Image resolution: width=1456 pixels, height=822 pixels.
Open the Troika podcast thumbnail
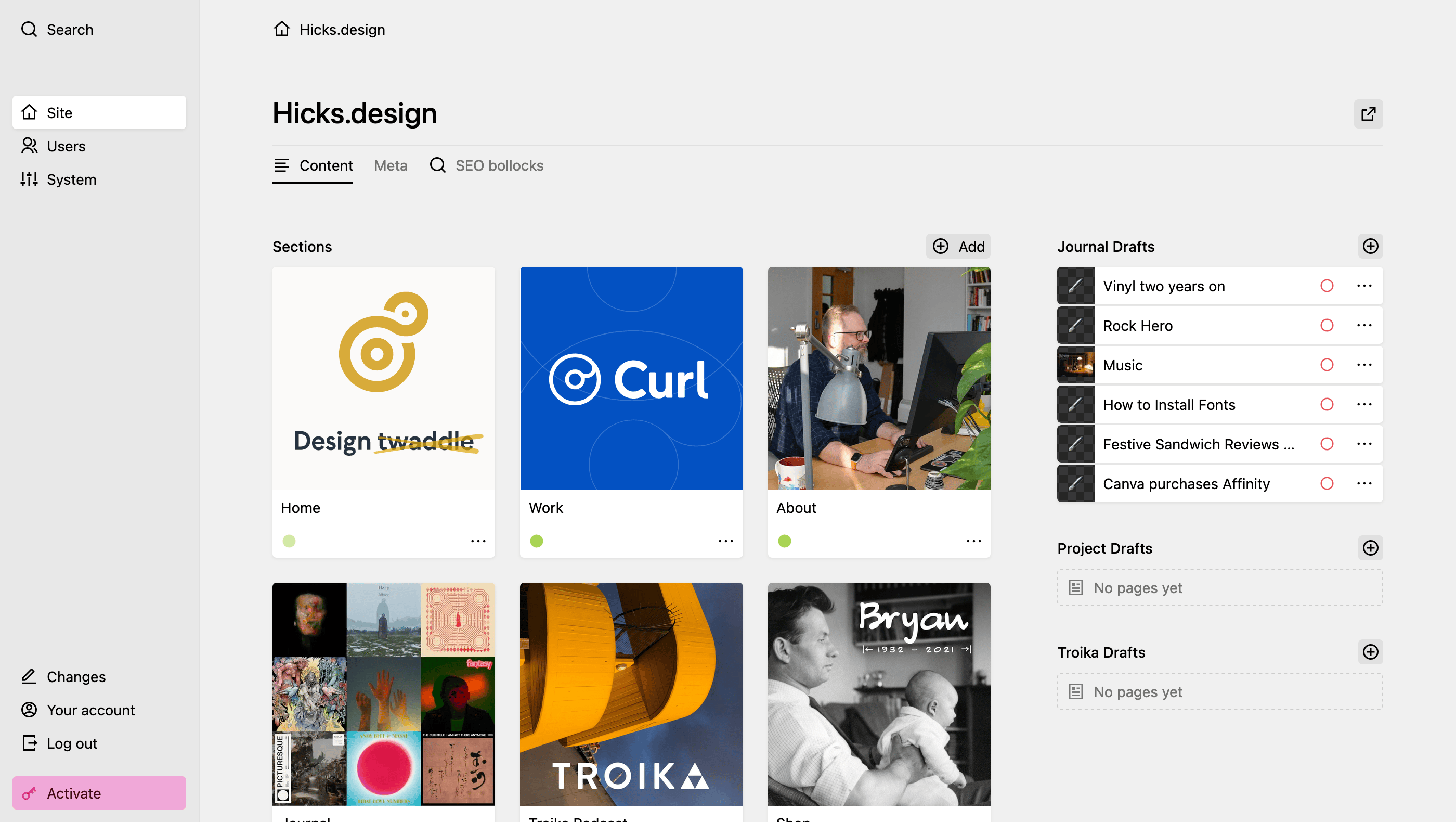(x=631, y=694)
